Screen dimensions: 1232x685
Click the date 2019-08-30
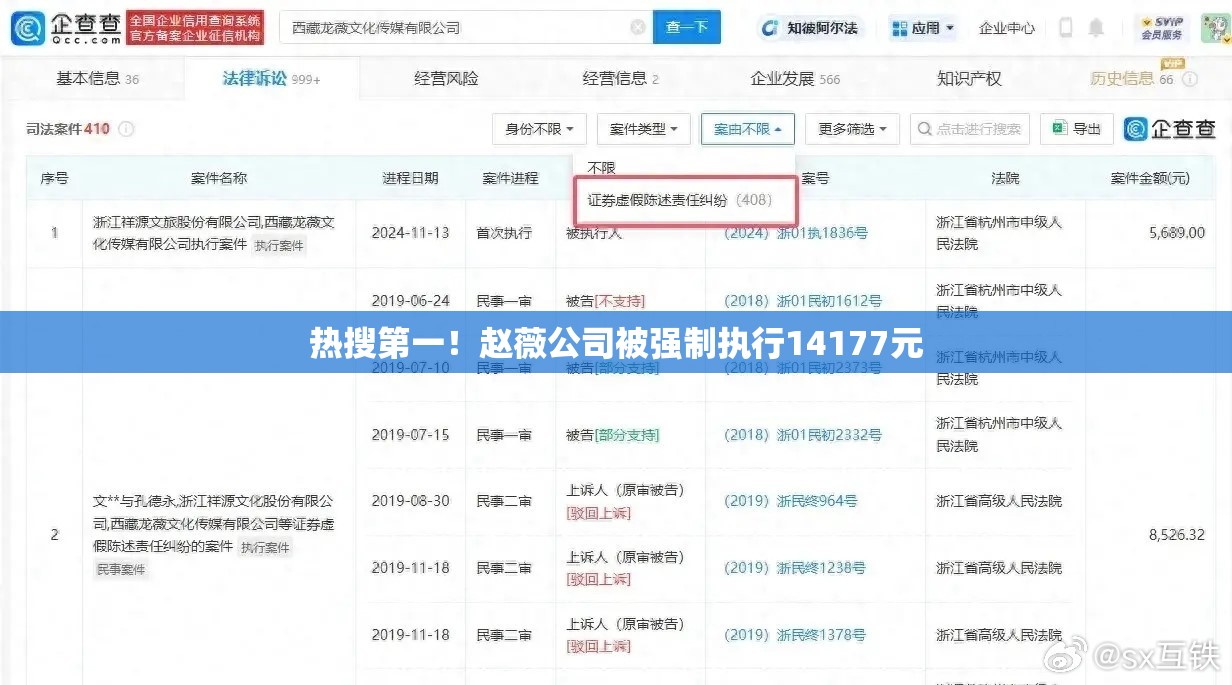410,501
